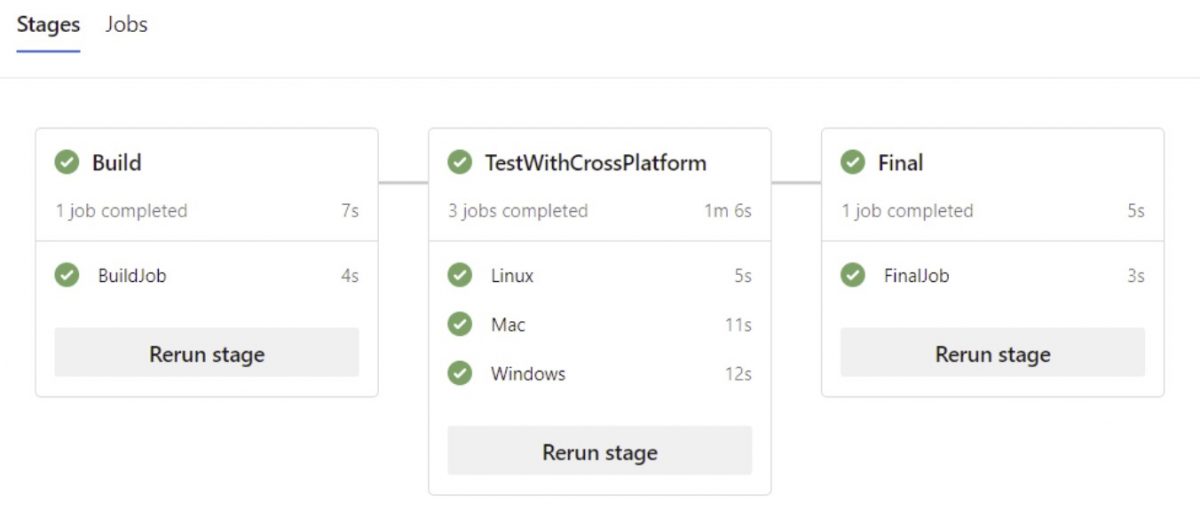
Task: Open the FinalJob job entry
Action: tap(993, 275)
